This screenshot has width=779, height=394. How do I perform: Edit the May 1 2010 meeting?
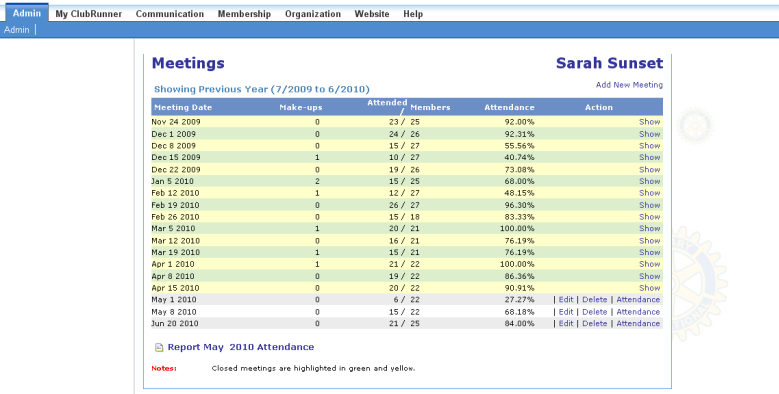coord(566,300)
